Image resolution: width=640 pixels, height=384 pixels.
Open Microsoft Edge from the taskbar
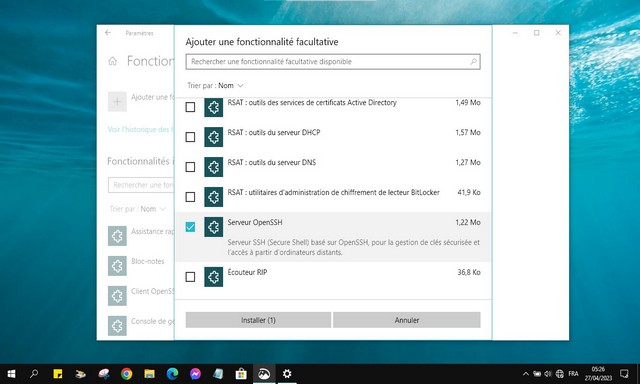click(172, 373)
